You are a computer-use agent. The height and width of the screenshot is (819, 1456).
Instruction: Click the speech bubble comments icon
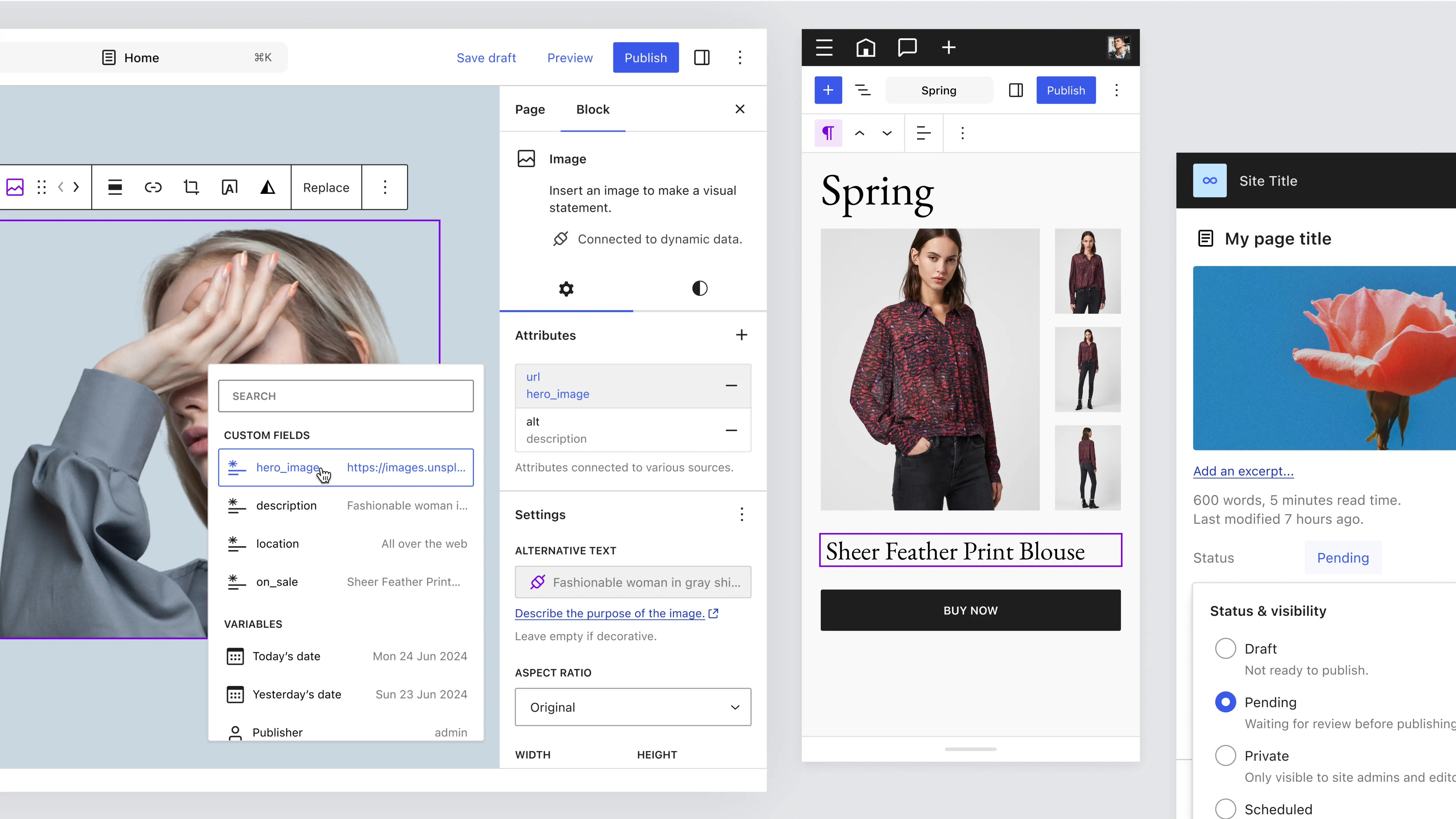click(907, 47)
